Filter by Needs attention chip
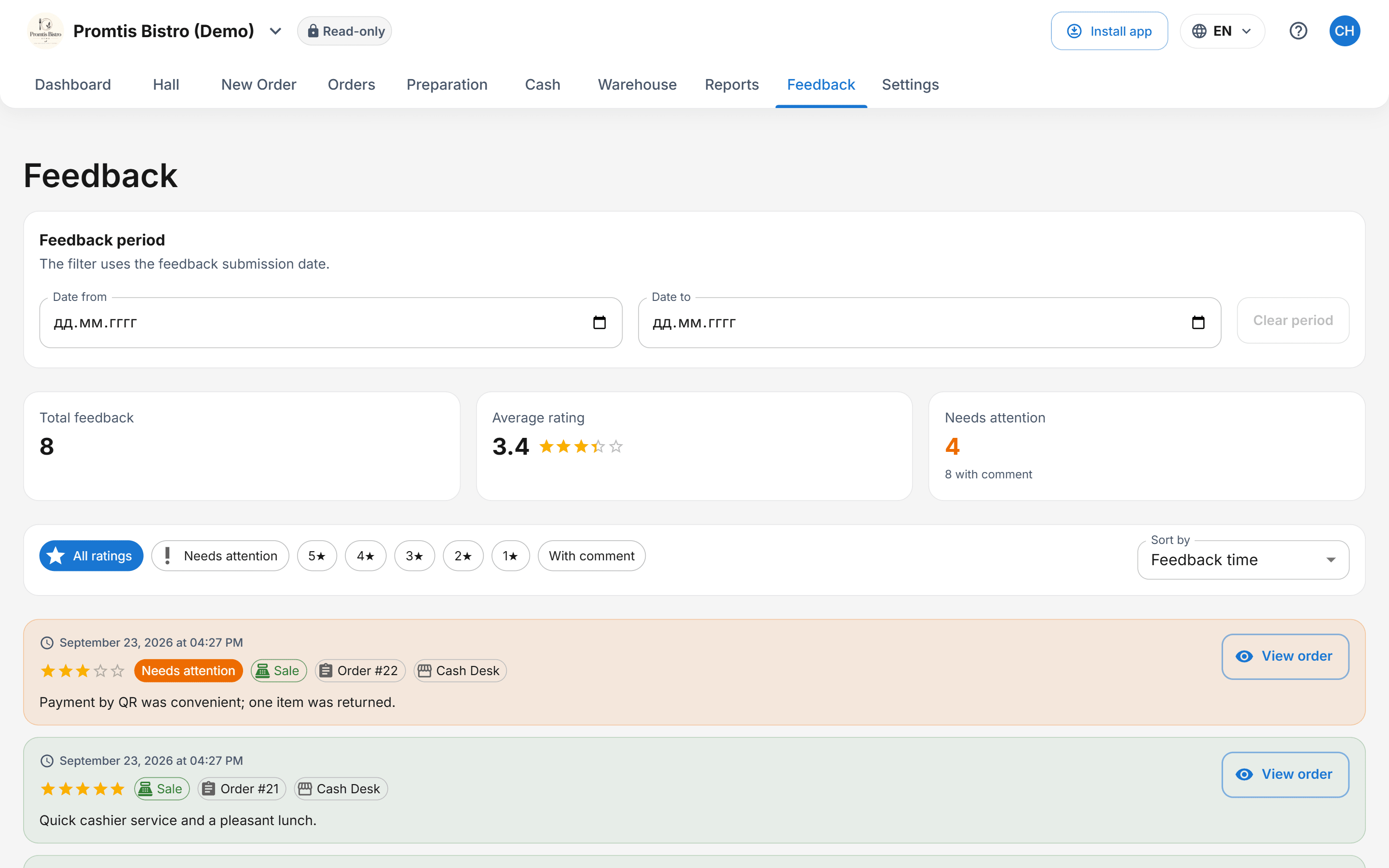The image size is (1389, 868). 220,556
